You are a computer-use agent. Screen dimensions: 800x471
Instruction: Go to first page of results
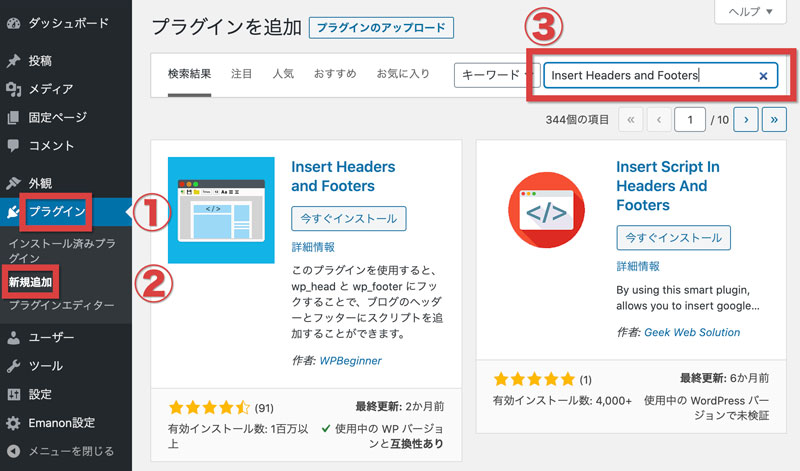[631, 120]
